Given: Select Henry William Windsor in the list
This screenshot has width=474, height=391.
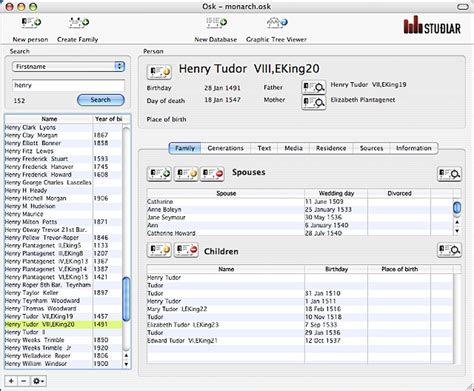Looking at the screenshot, I should point(63,364).
